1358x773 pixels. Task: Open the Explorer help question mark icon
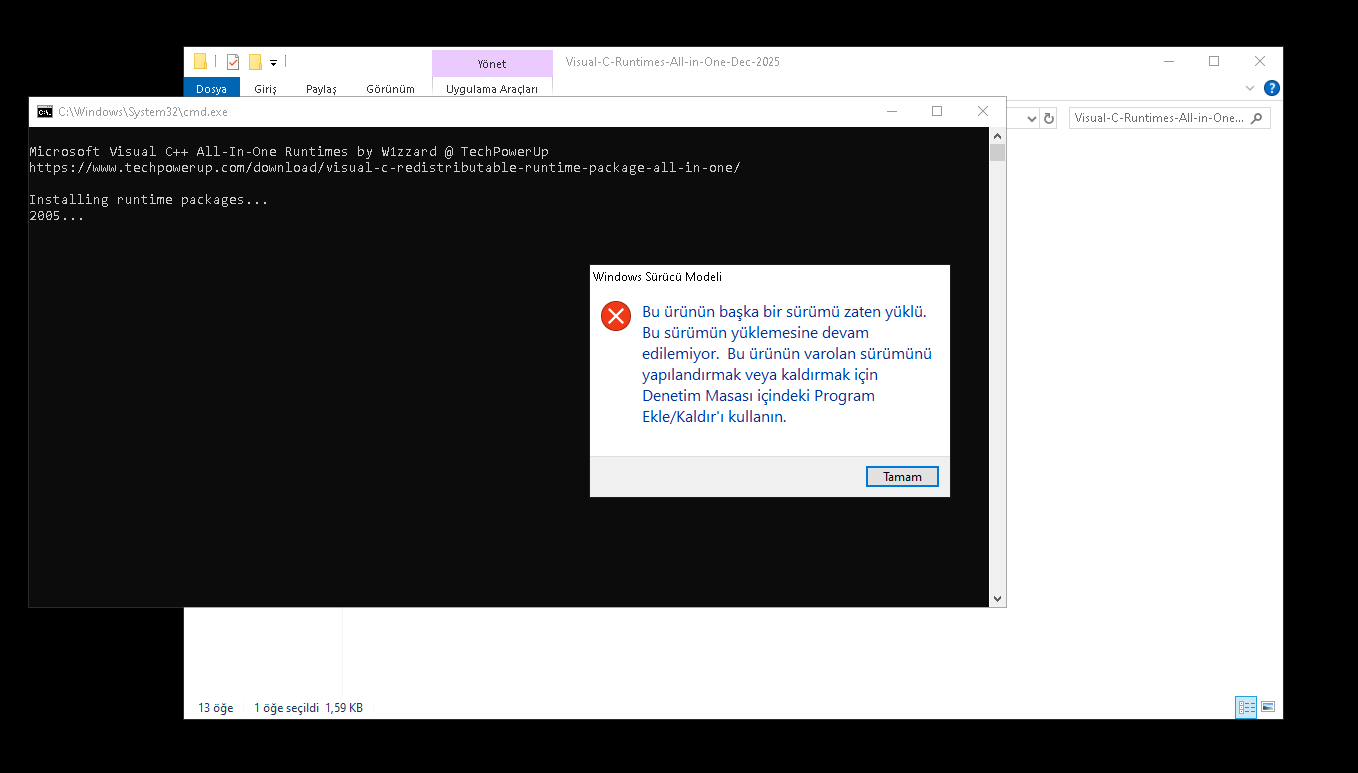1271,88
